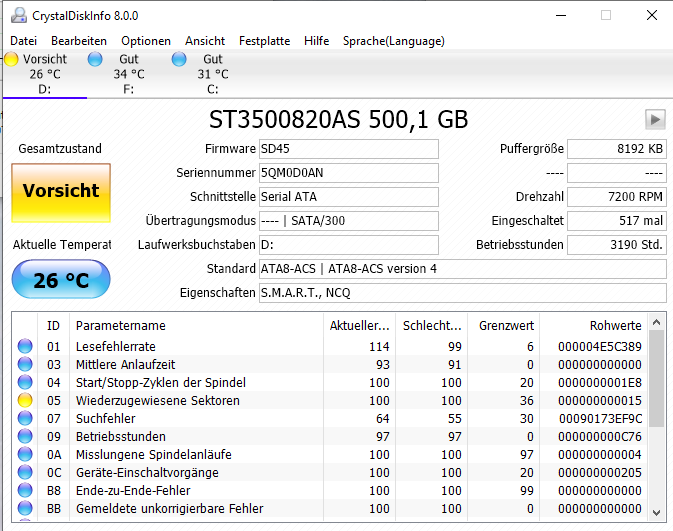Screen dimensions: 673x531
Task: Click the Eigenschaften field showing S.M.A.R.T., NCQ
Action: [463, 293]
